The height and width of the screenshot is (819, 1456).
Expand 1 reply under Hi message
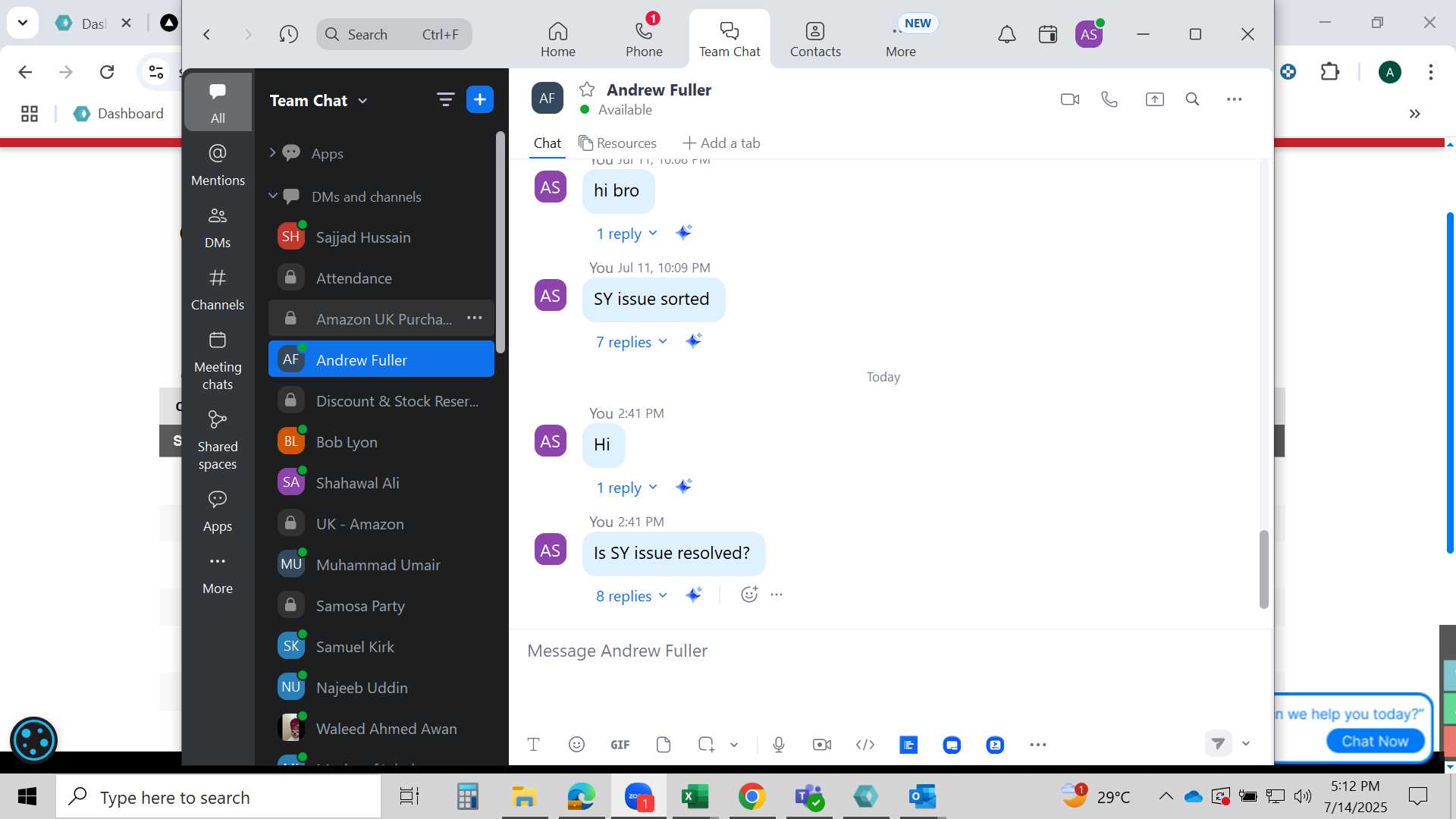pyautogui.click(x=626, y=488)
